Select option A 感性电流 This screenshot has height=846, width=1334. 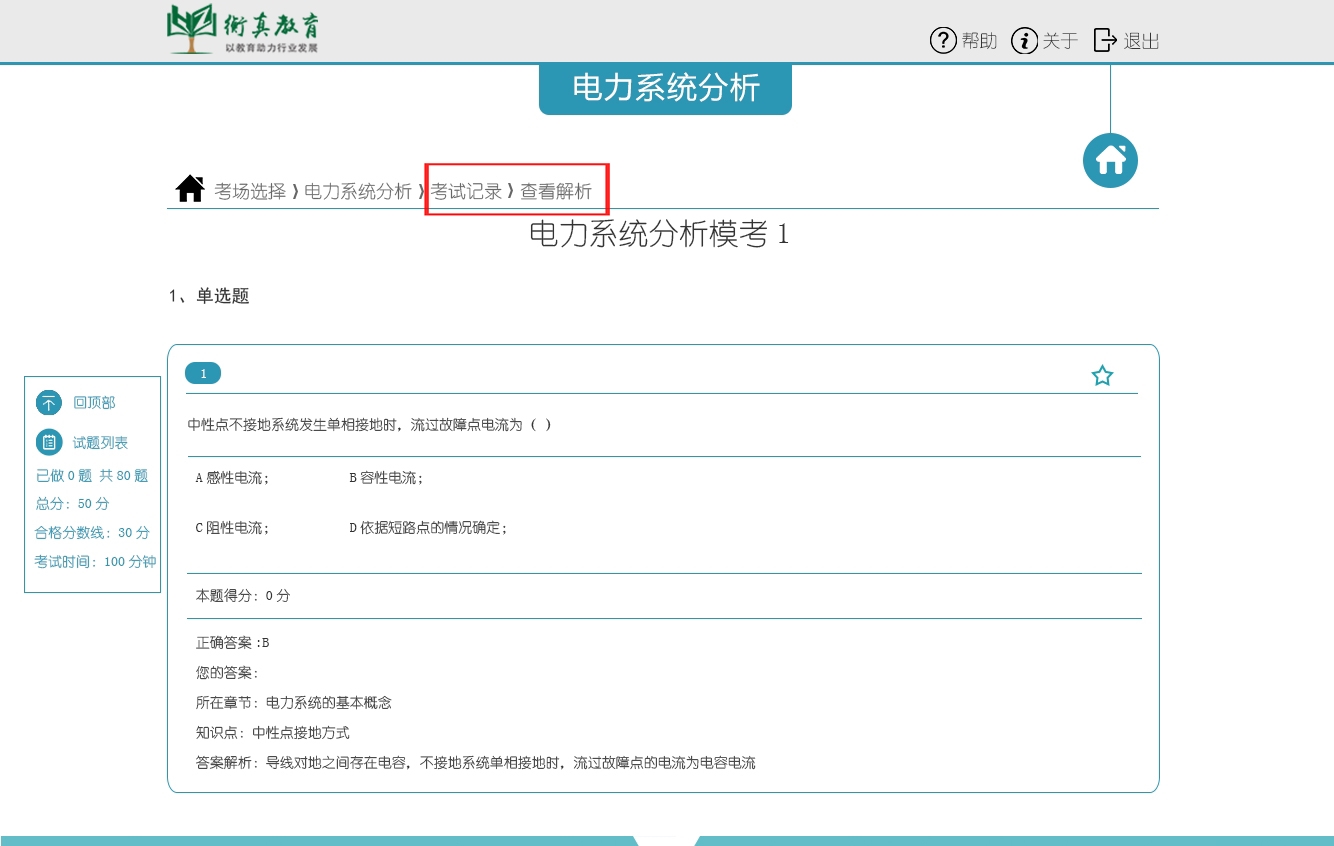pos(232,478)
